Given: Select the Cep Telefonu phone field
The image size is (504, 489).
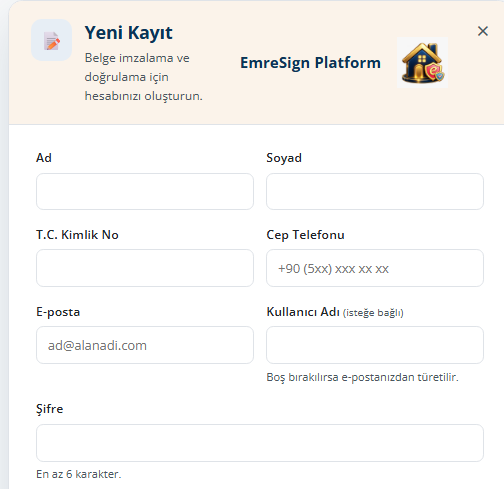Looking at the screenshot, I should pos(375,268).
